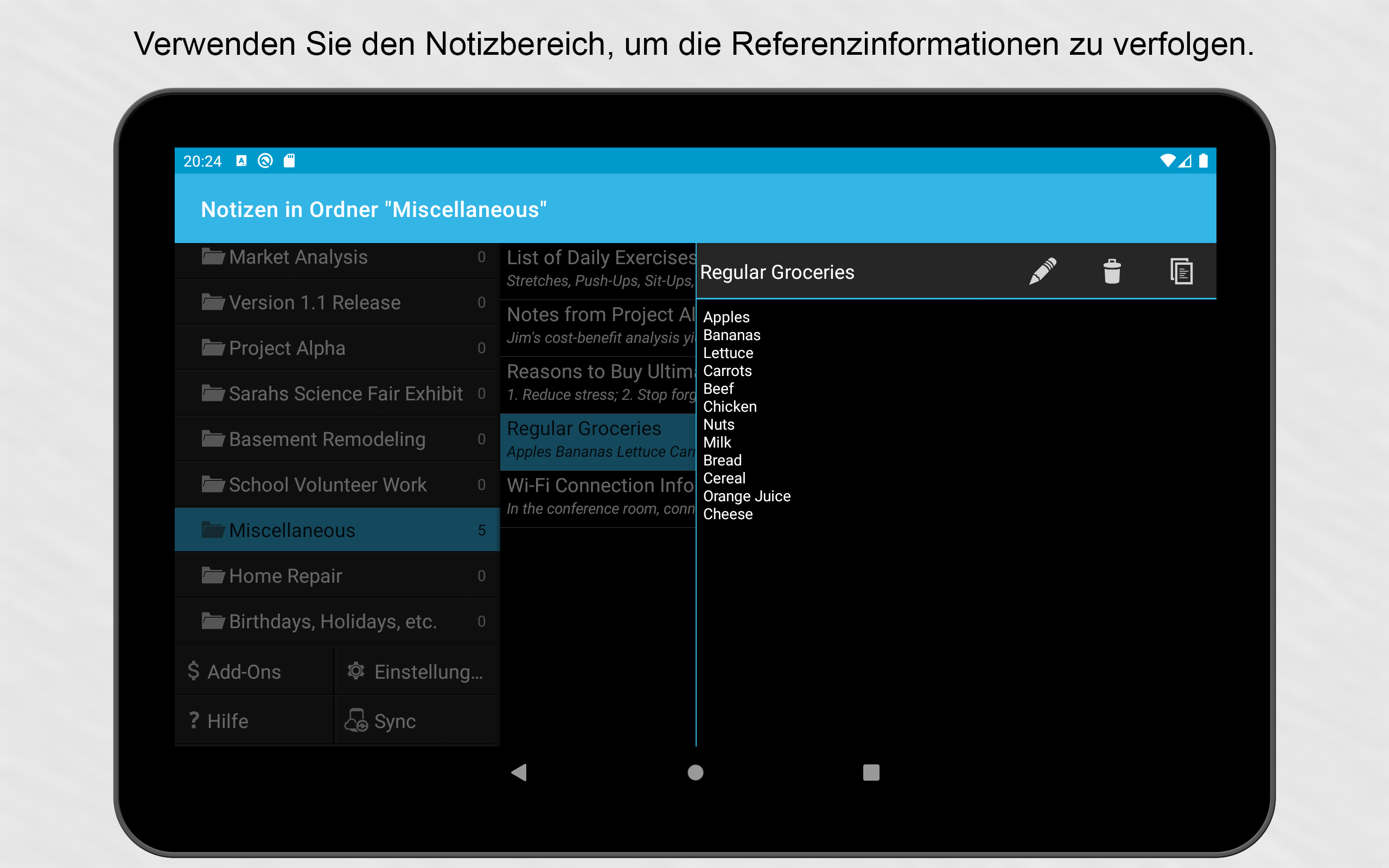Open the School Volunteer Work folder
The height and width of the screenshot is (868, 1389).
pyautogui.click(x=337, y=484)
